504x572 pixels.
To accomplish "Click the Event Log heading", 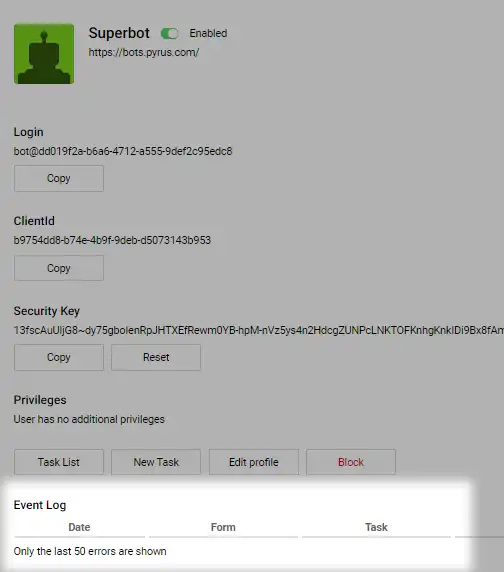I will tap(40, 505).
